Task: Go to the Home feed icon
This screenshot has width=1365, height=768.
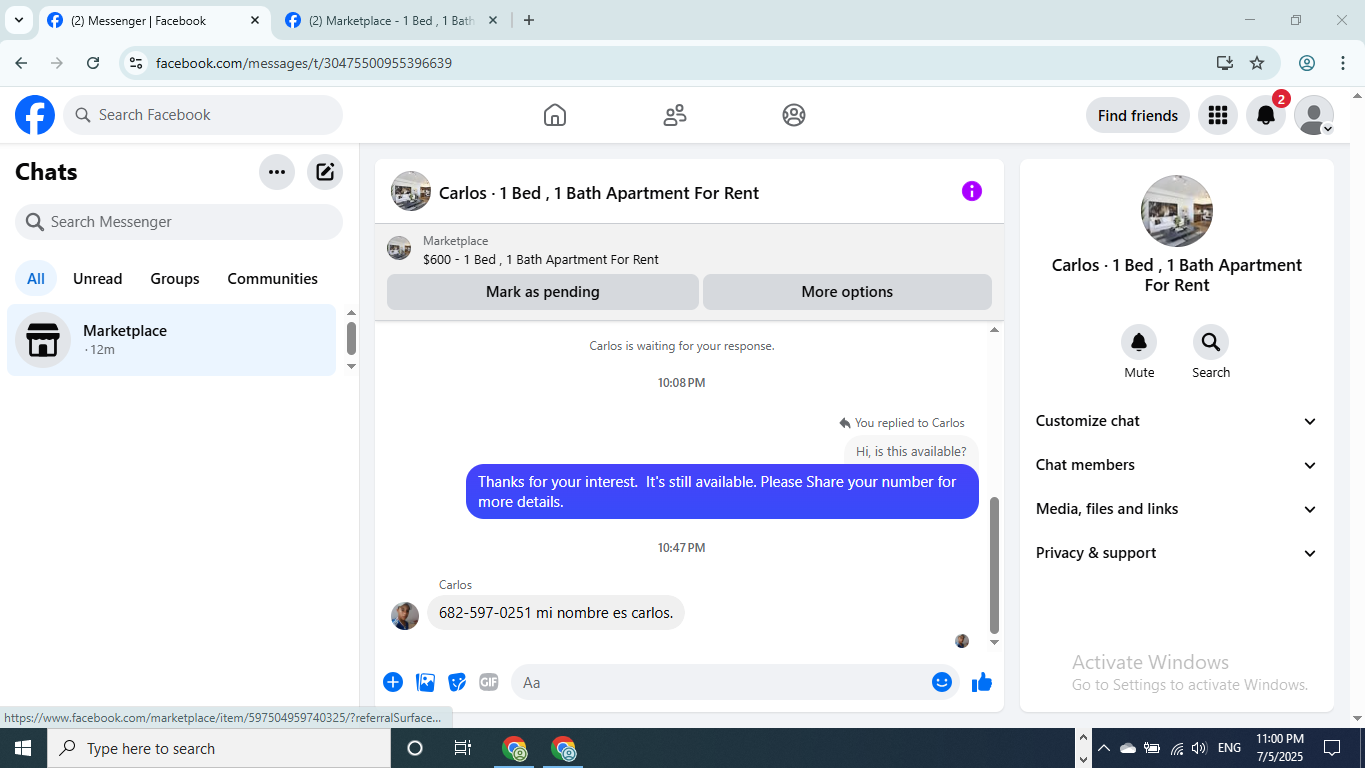Action: pyautogui.click(x=555, y=115)
